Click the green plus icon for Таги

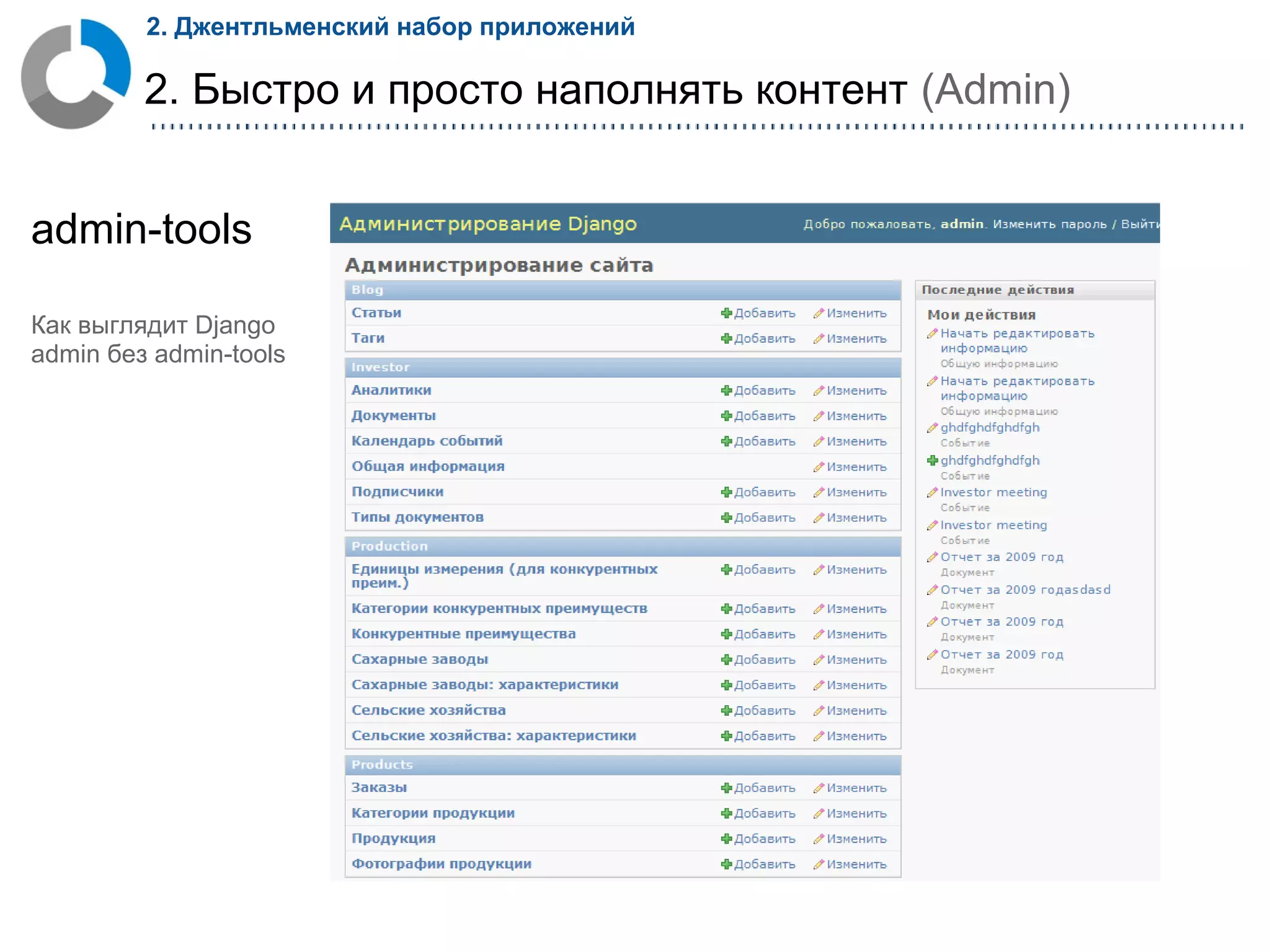(726, 338)
